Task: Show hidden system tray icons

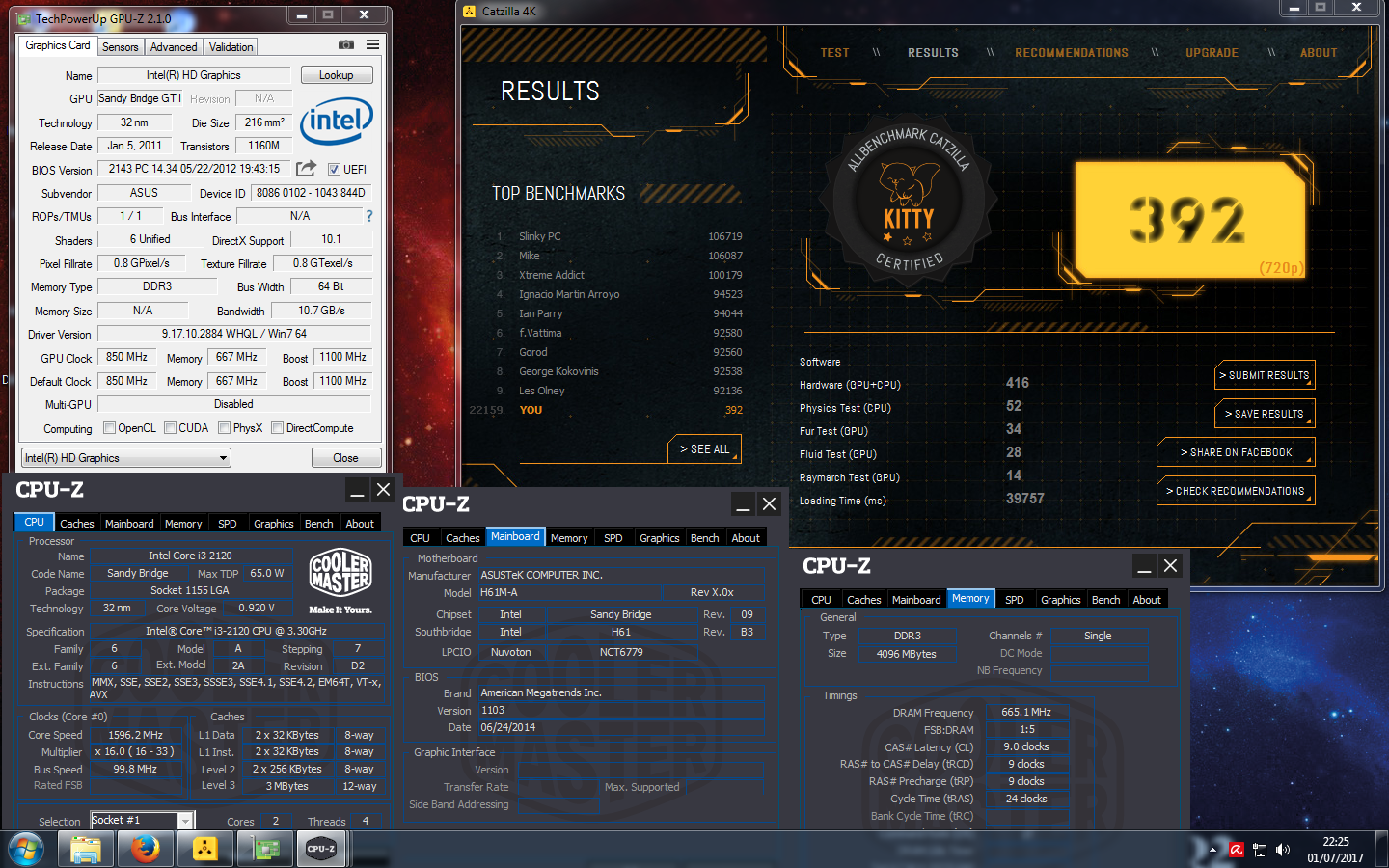Action: [1212, 850]
